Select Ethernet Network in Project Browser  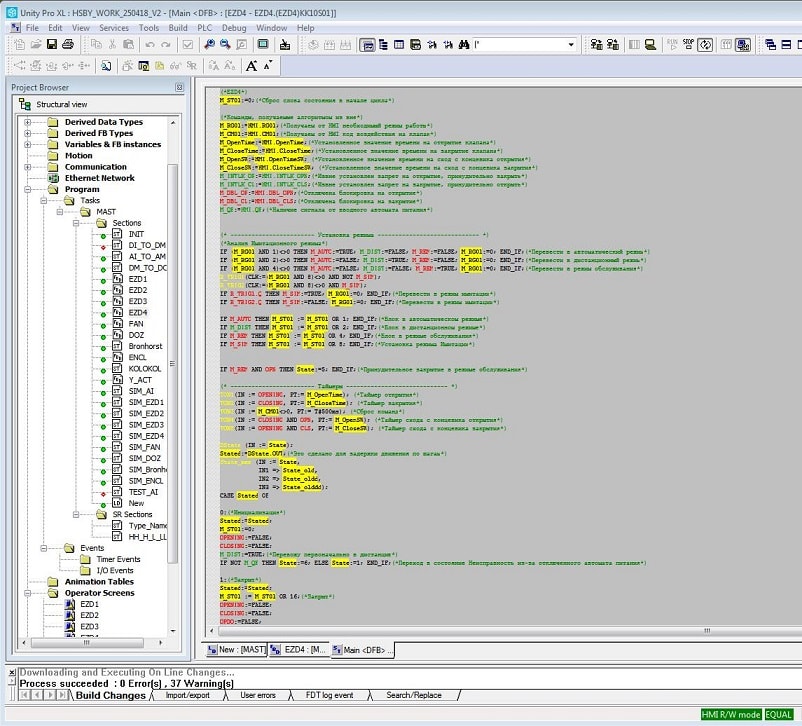[x=99, y=178]
